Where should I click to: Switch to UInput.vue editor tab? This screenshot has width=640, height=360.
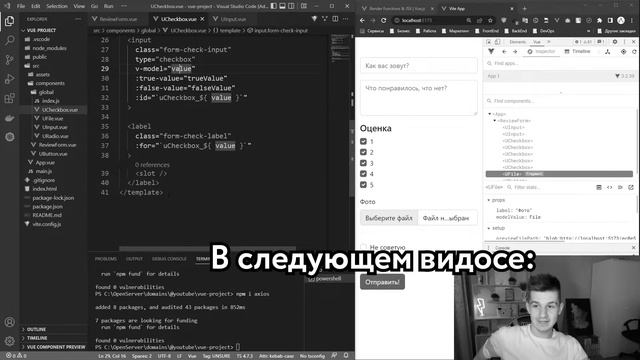tap(233, 19)
